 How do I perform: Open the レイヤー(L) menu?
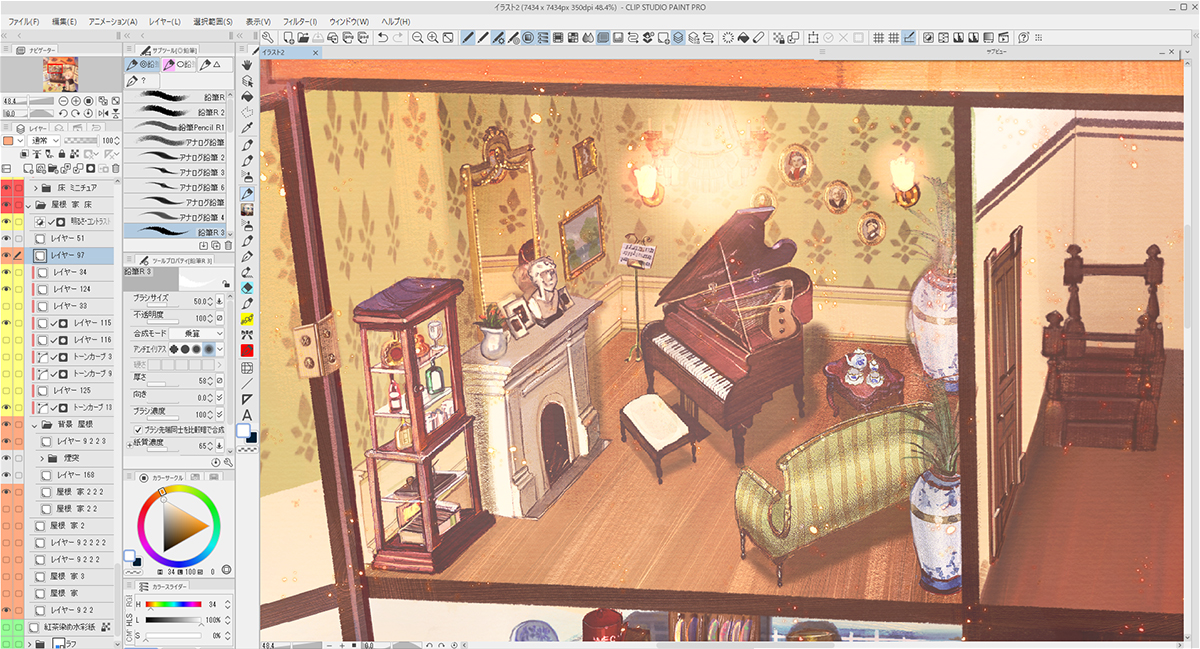163,21
